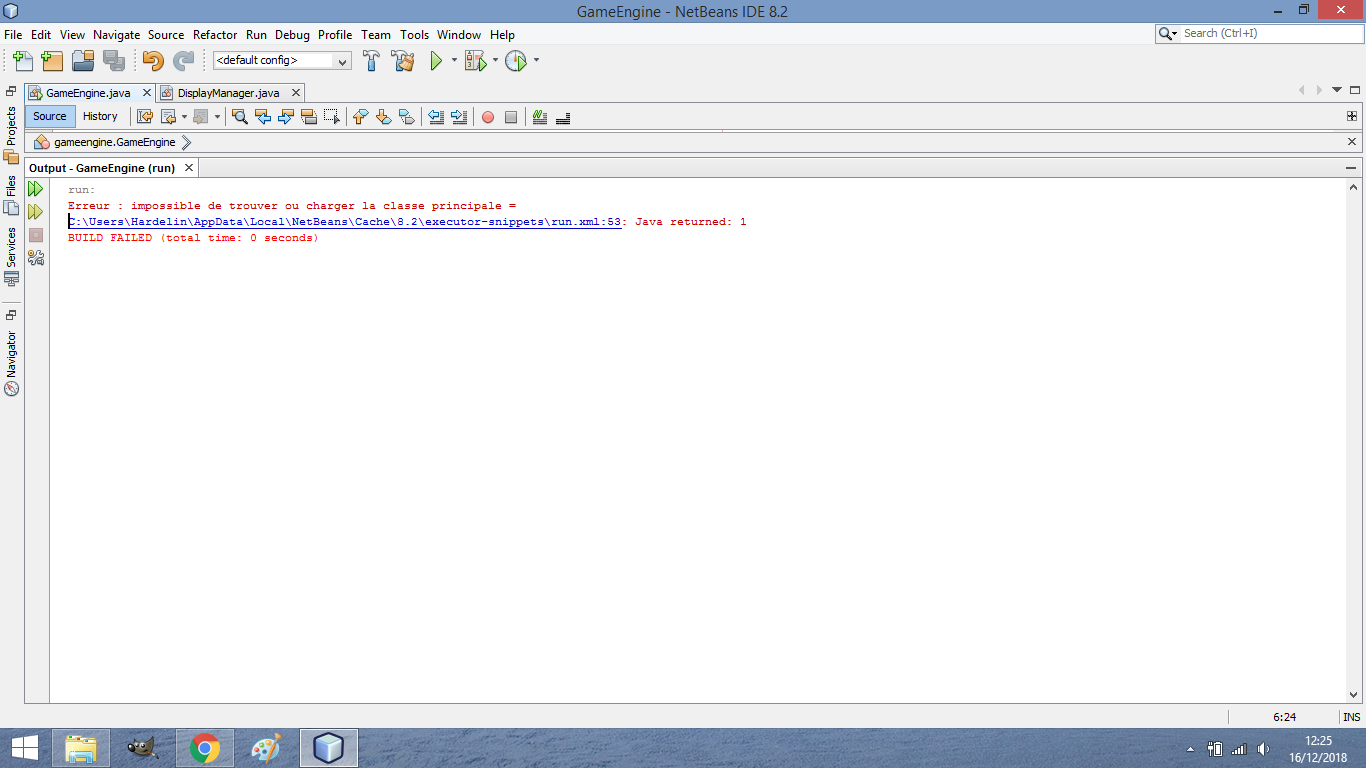This screenshot has width=1366, height=768.
Task: Open the Projects side panel
Action: (x=12, y=134)
